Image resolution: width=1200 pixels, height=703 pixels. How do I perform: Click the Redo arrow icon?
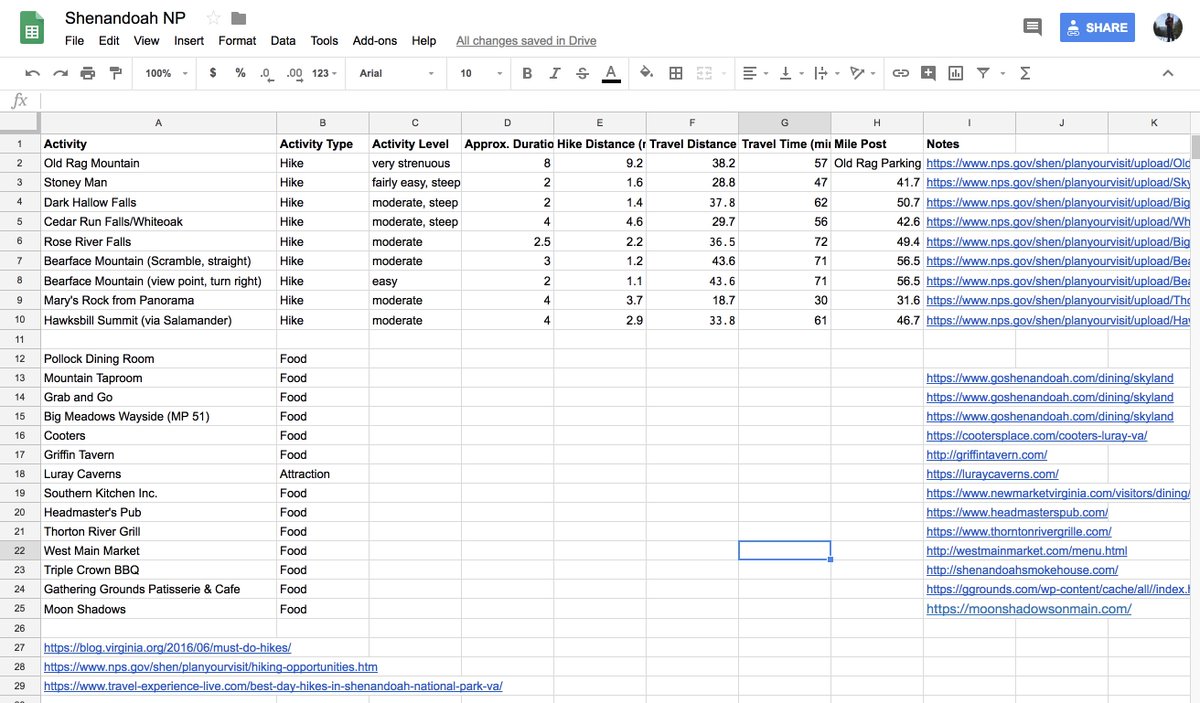(x=61, y=73)
